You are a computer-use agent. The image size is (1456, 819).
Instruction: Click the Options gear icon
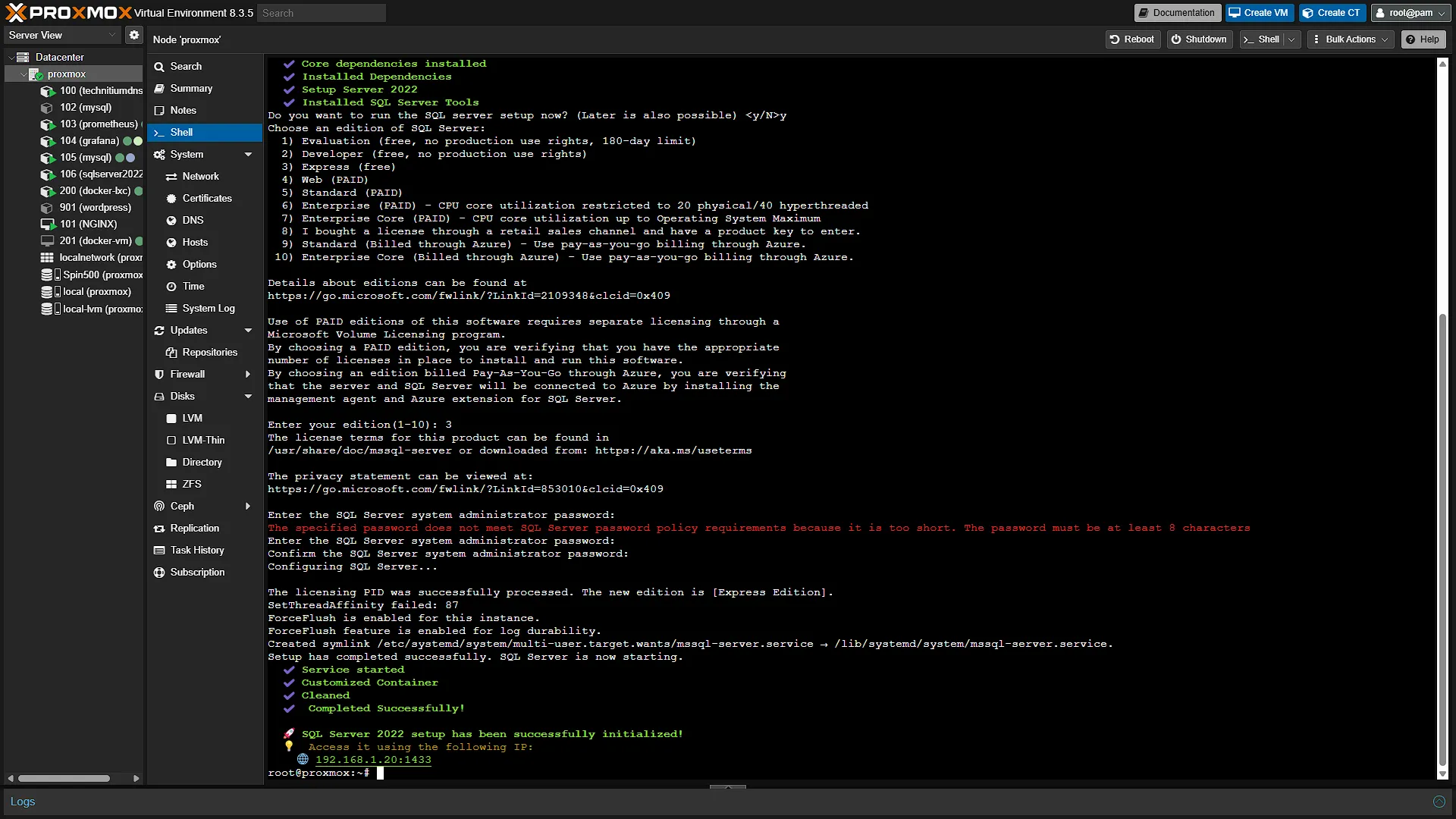coord(171,264)
